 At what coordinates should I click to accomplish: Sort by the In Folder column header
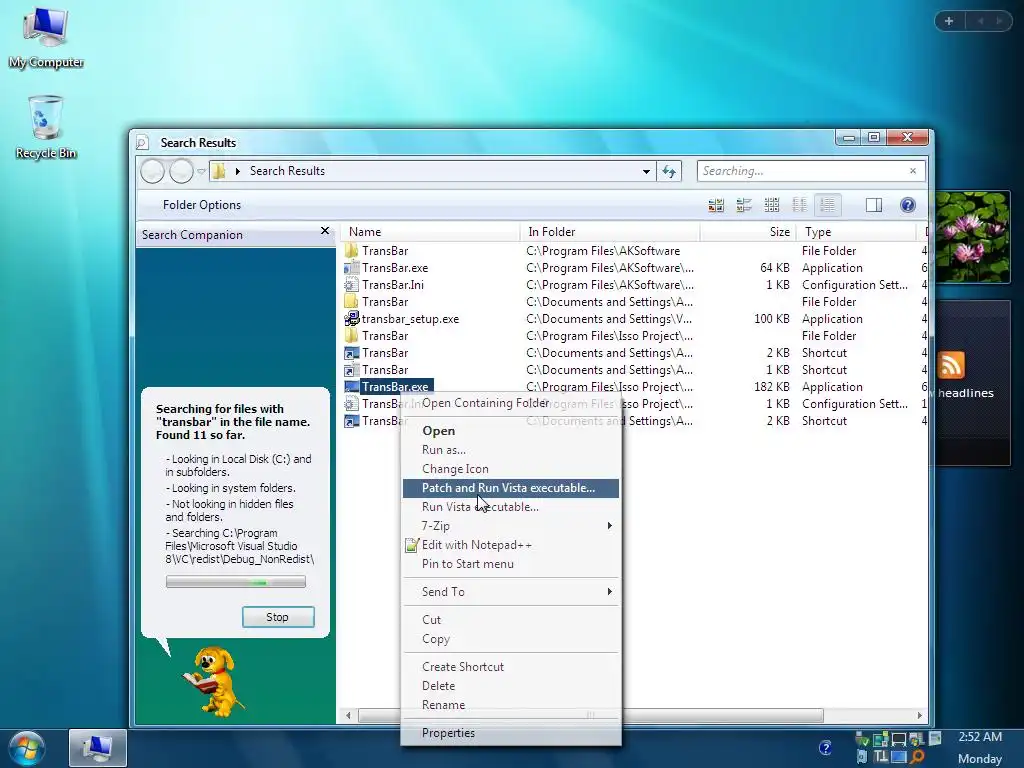coord(610,232)
